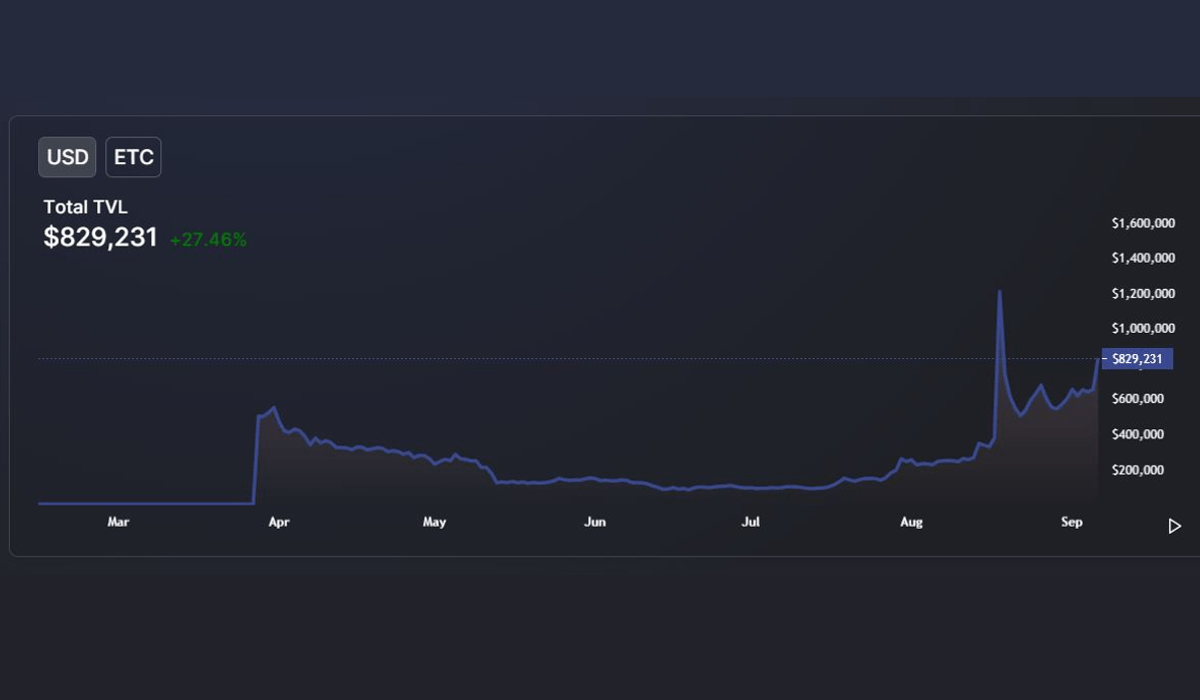Click the Mar label on time axis
1200x700 pixels.
tap(118, 522)
